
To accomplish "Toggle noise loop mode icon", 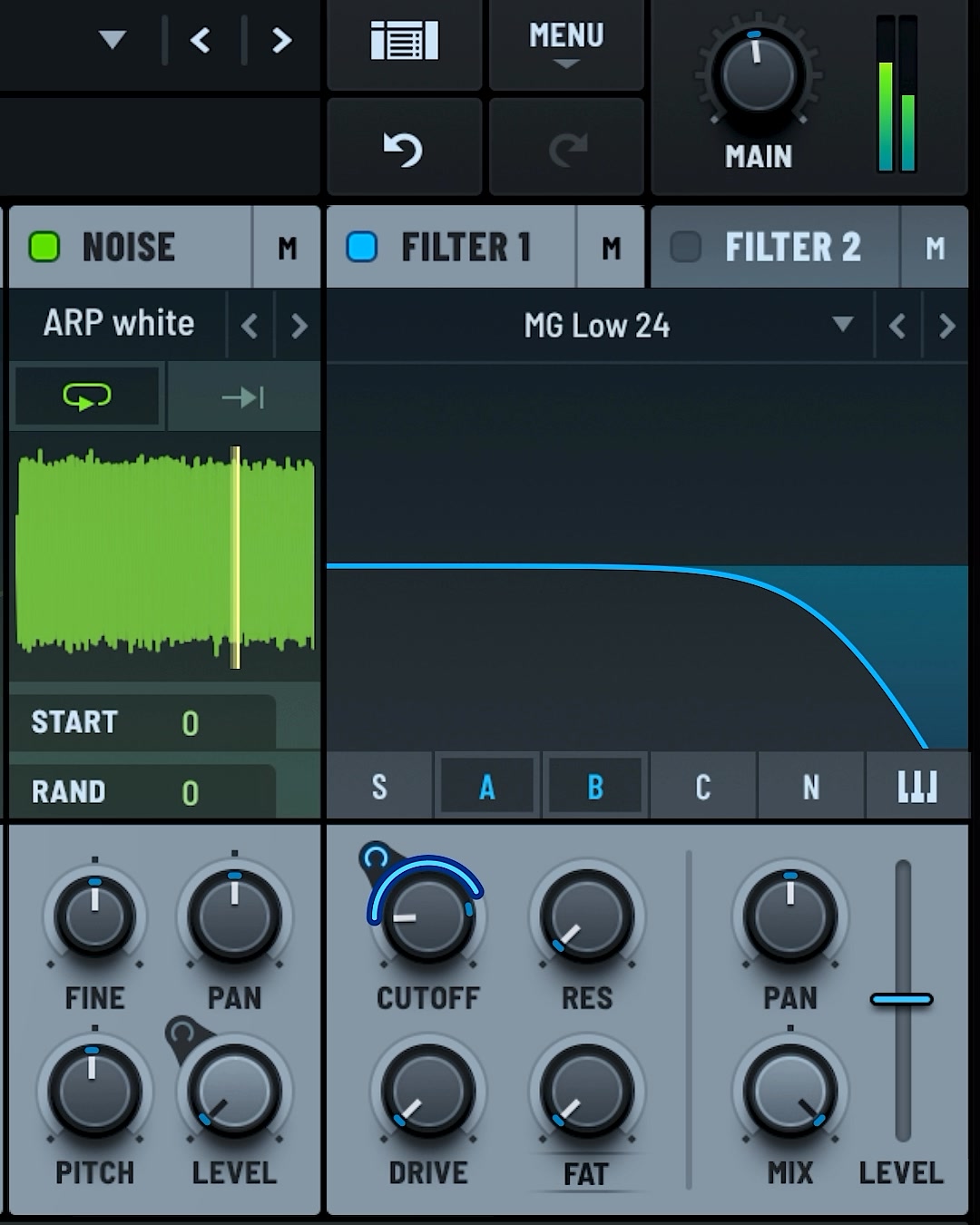I will (87, 397).
